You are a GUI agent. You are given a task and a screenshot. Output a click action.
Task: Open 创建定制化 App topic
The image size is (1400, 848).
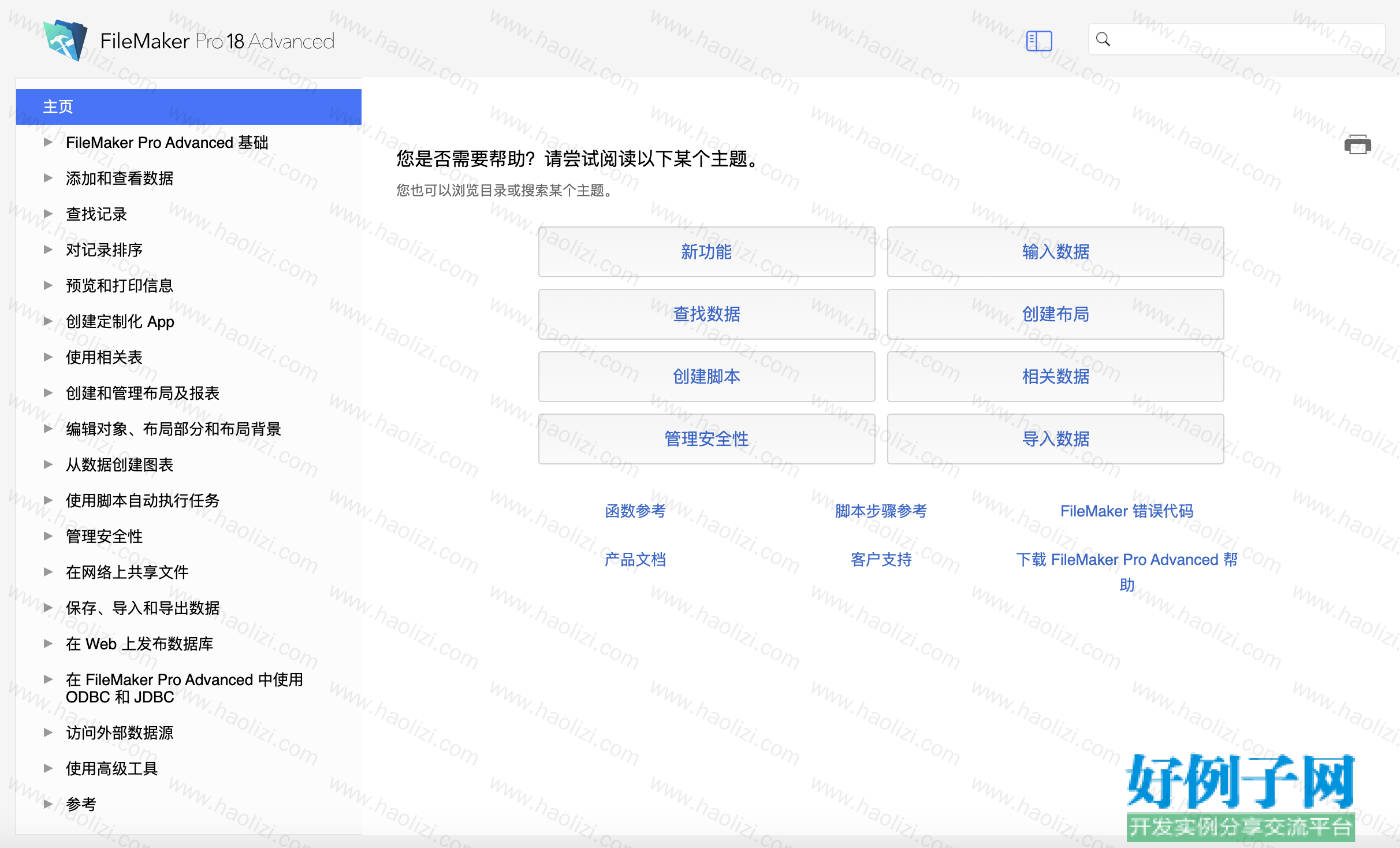tap(120, 322)
